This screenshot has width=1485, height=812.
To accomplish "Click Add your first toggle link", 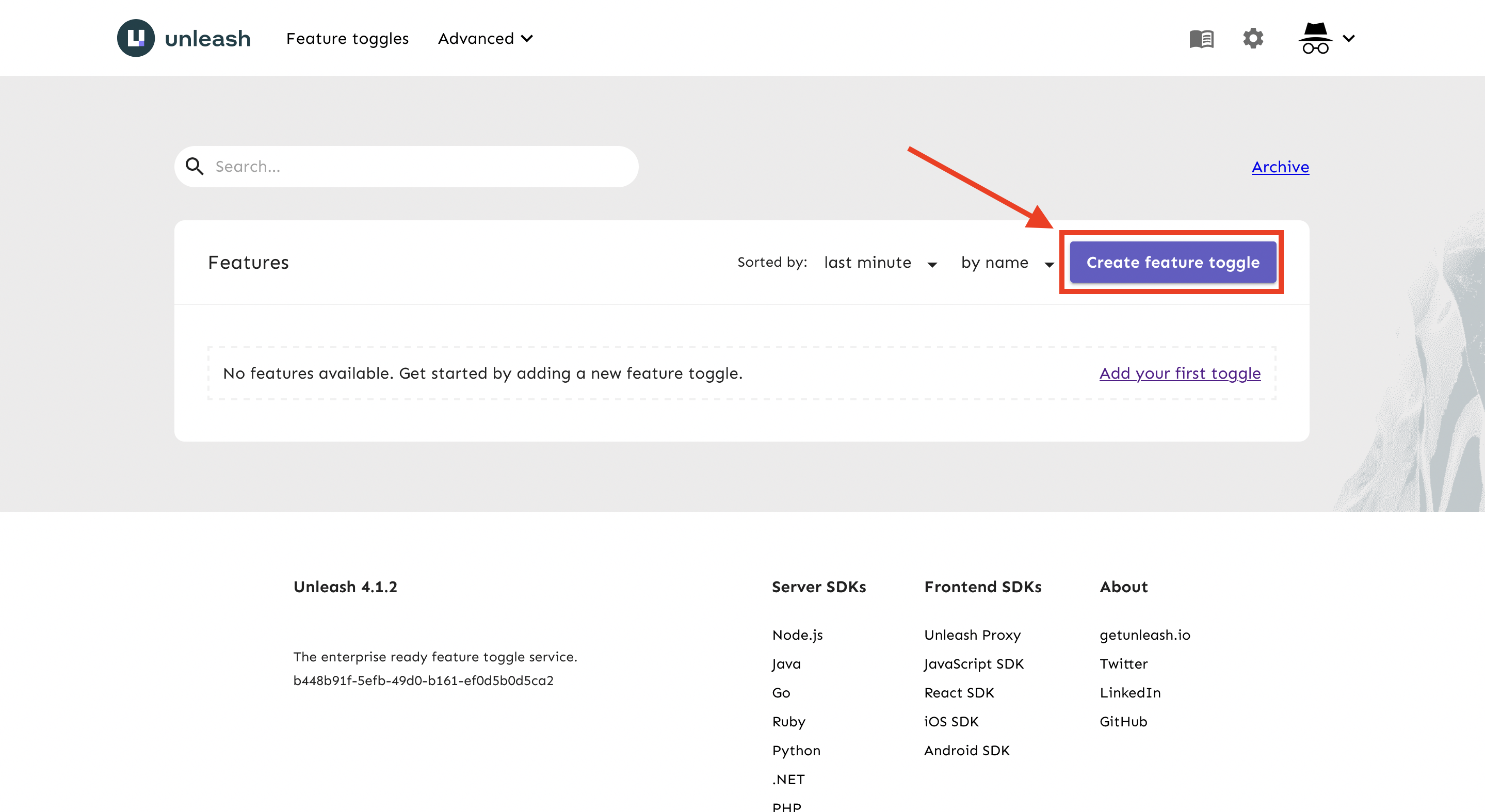I will (x=1180, y=373).
